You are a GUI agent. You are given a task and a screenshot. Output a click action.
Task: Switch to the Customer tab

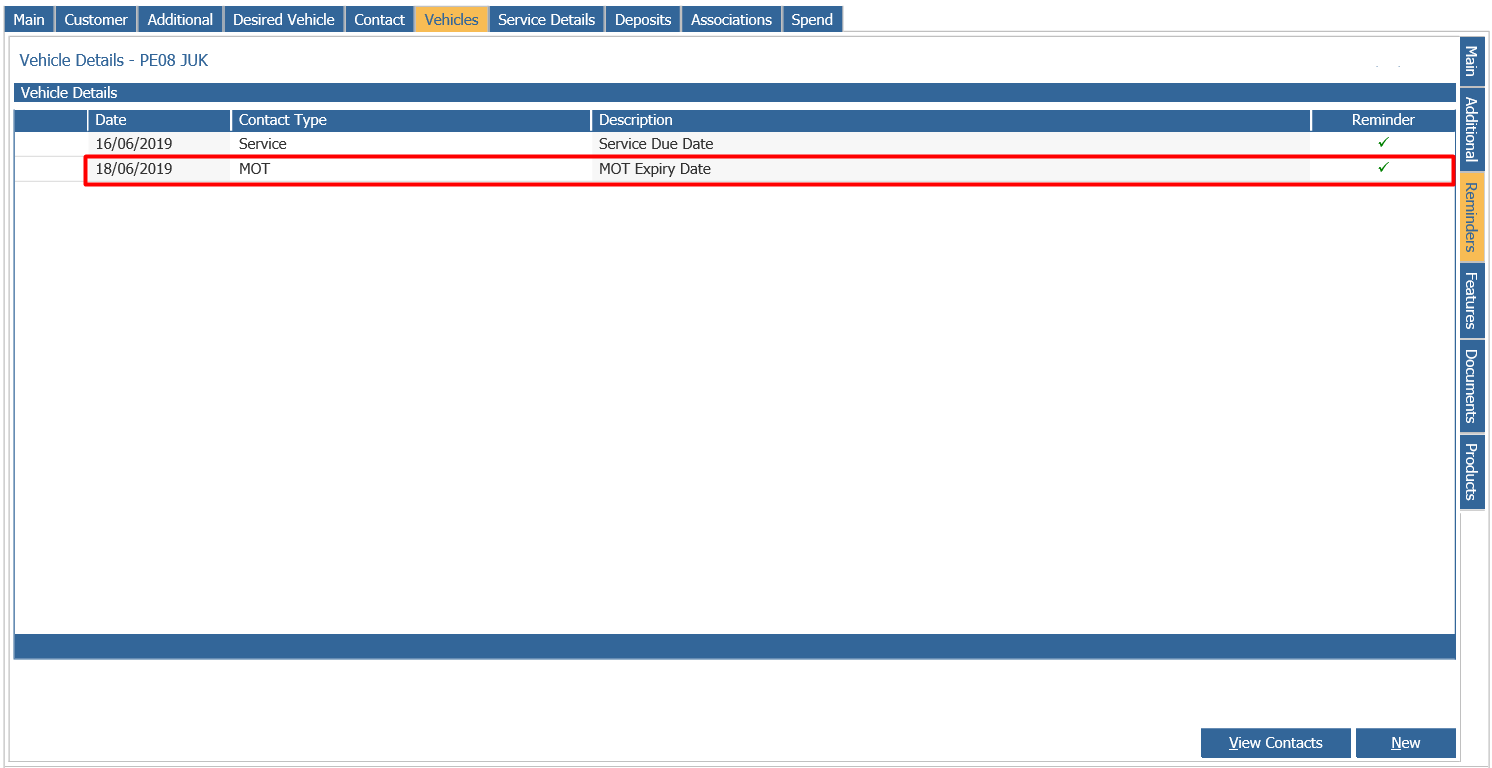click(96, 19)
